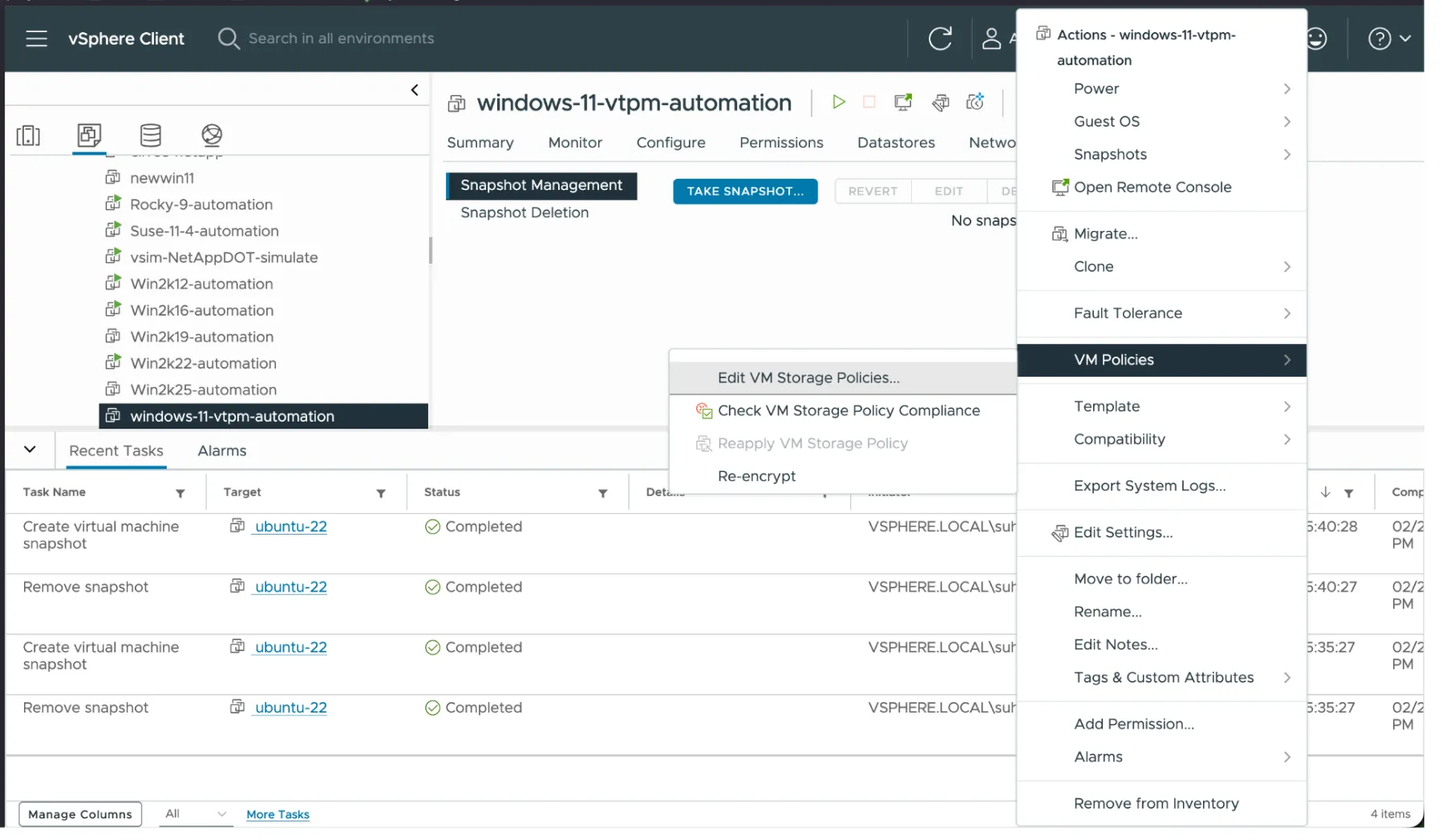
Task: Collapse the inventory pane with the left chevron
Action: (x=415, y=89)
